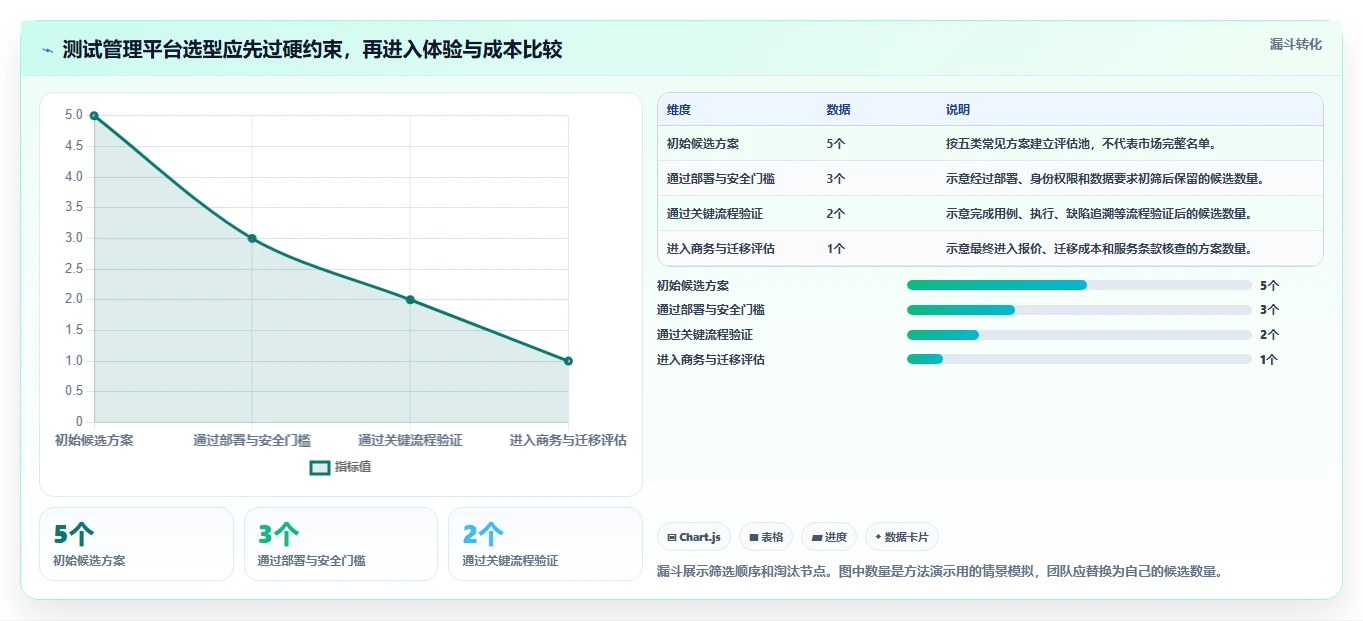Image resolution: width=1363 pixels, height=621 pixels.
Task: Toggle the 指标值 legend item
Action: point(340,467)
